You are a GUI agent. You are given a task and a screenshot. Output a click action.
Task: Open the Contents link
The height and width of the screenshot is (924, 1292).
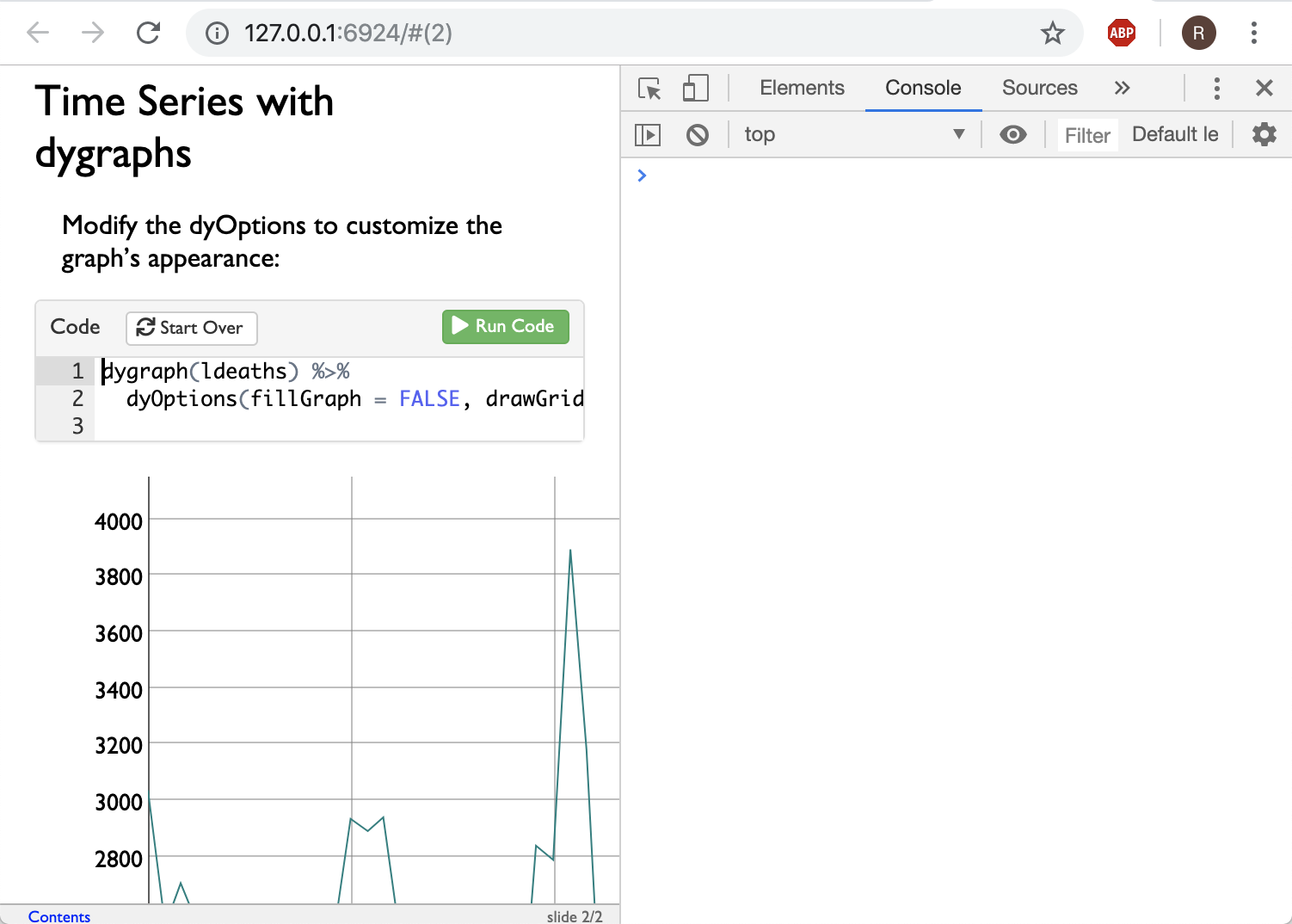(x=58, y=916)
